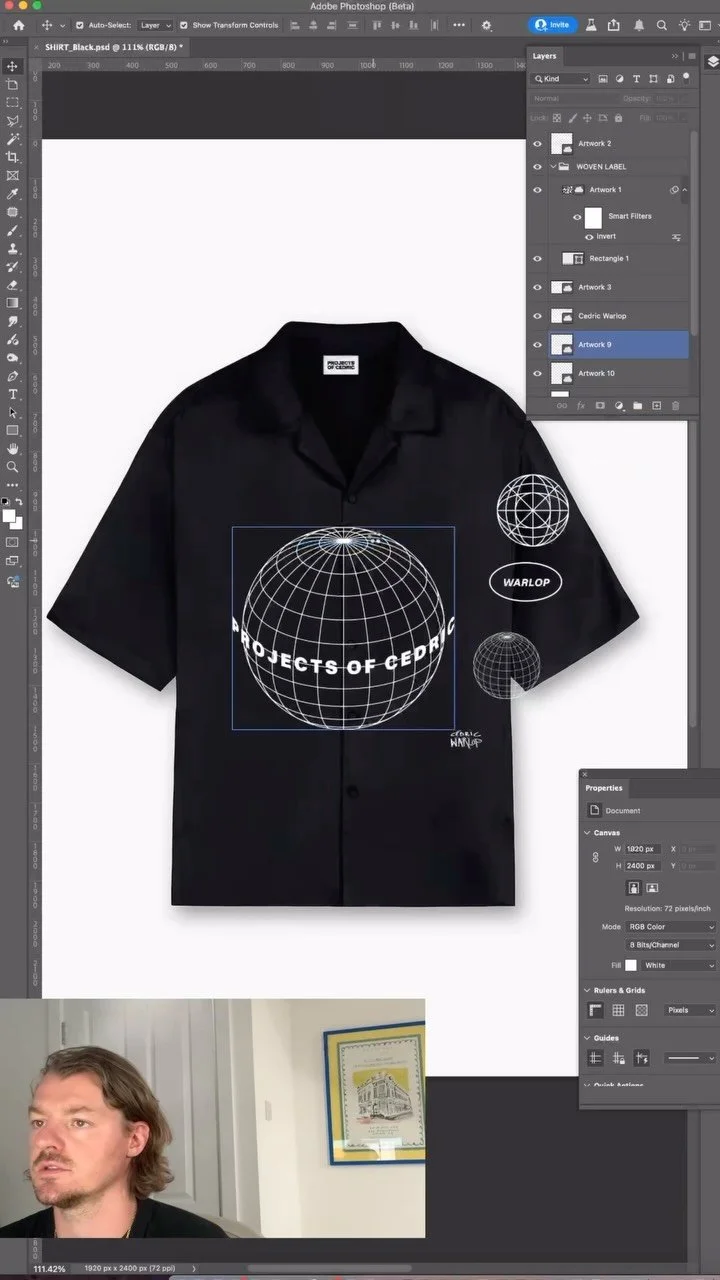The height and width of the screenshot is (1280, 720).
Task: Select the Frame tool
Action: pyautogui.click(x=13, y=175)
